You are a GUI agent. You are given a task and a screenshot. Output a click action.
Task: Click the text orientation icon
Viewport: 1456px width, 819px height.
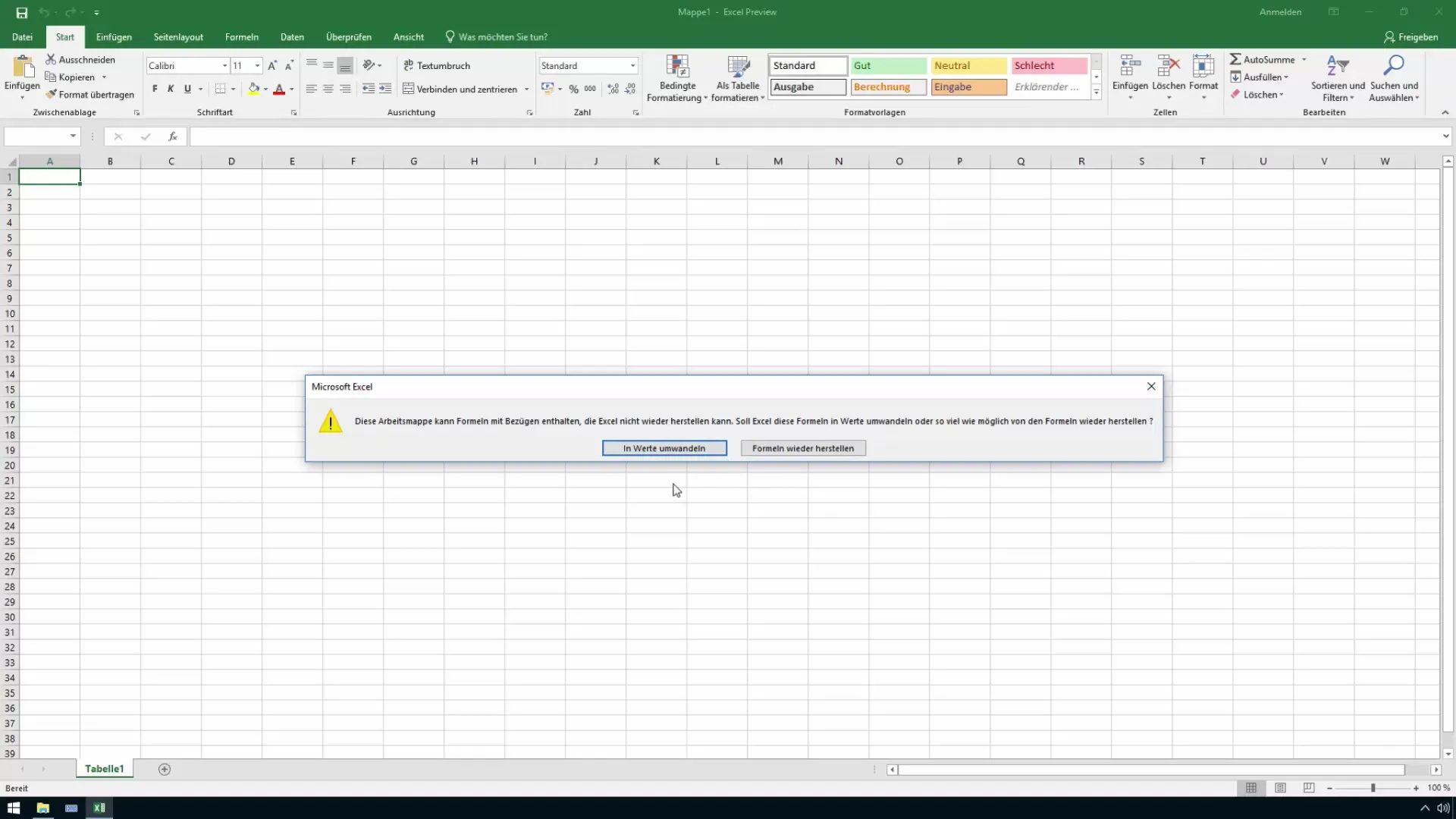click(369, 65)
